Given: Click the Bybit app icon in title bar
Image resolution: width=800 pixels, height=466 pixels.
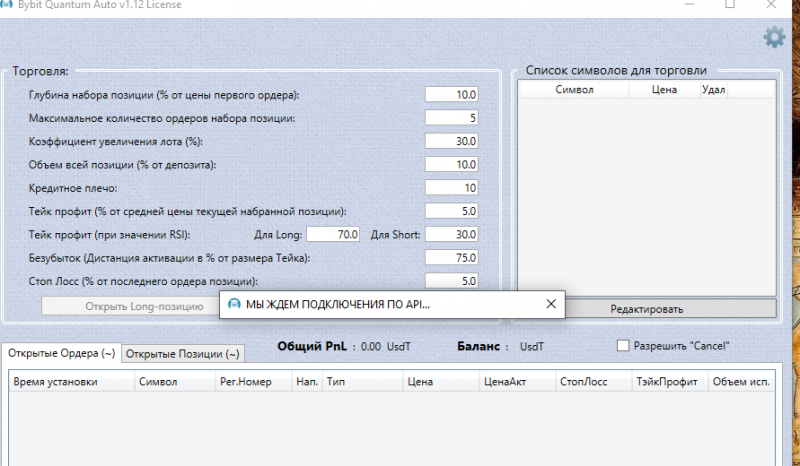Looking at the screenshot, I should point(6,4).
